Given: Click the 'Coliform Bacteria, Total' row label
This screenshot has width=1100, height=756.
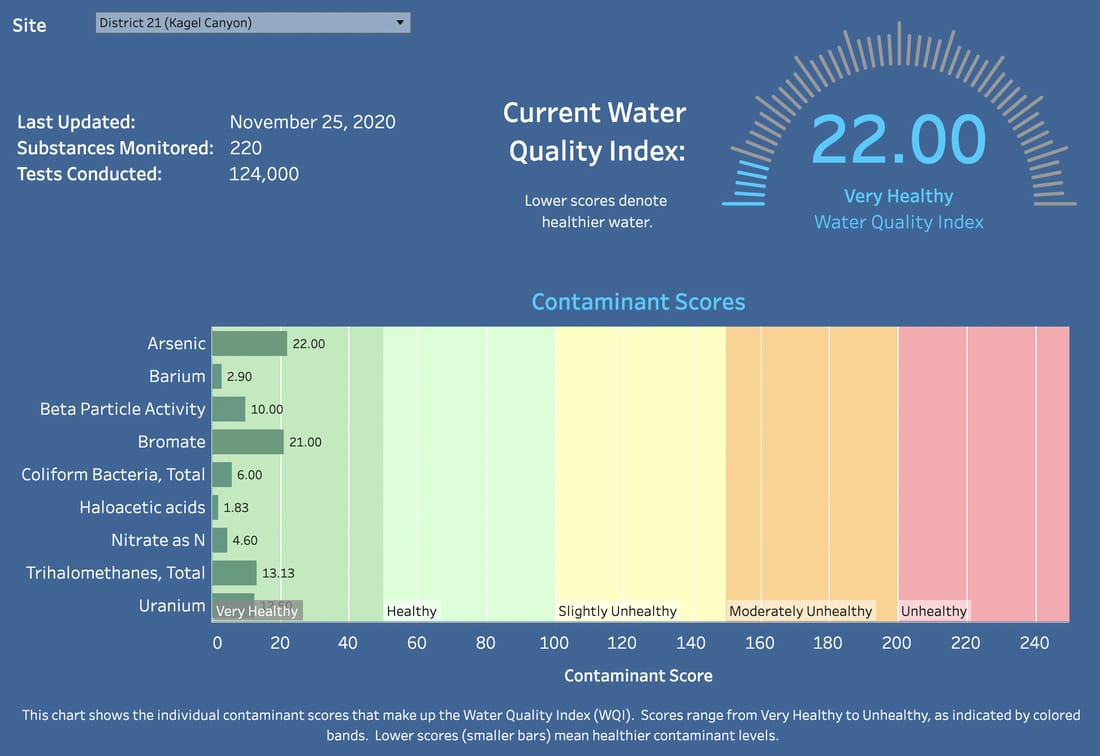Looking at the screenshot, I should 113,475.
